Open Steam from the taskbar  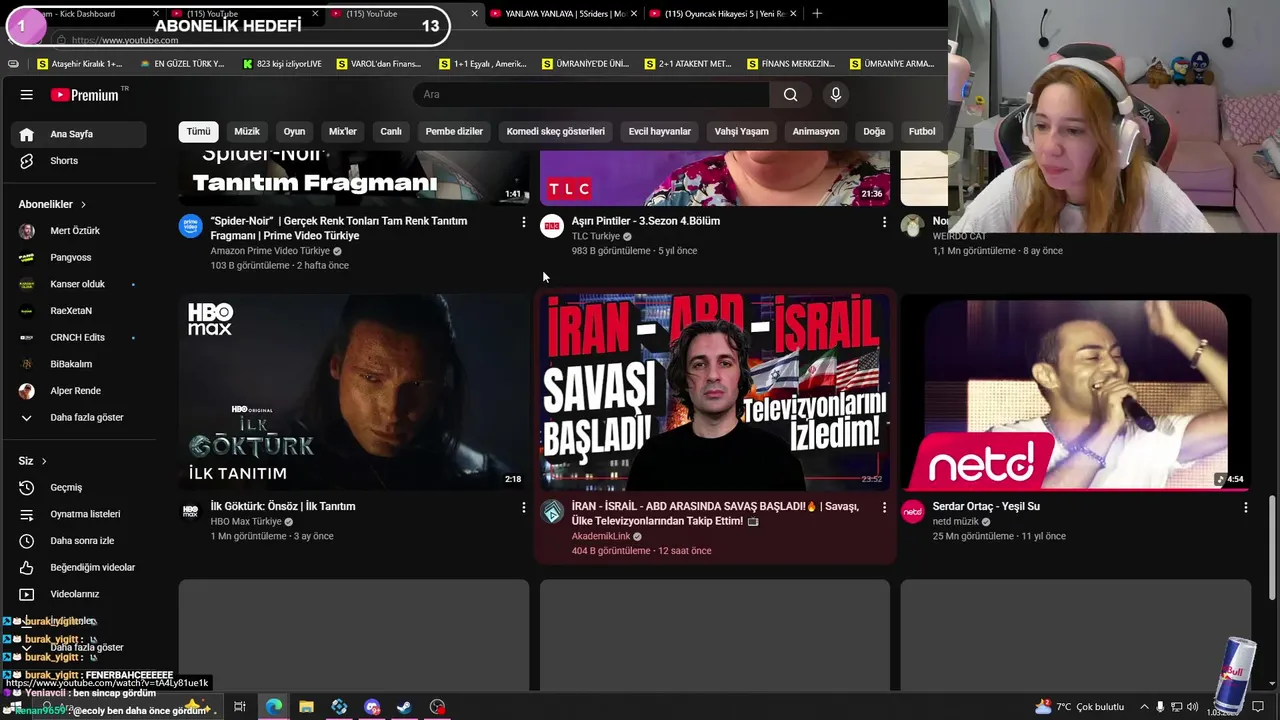[404, 707]
